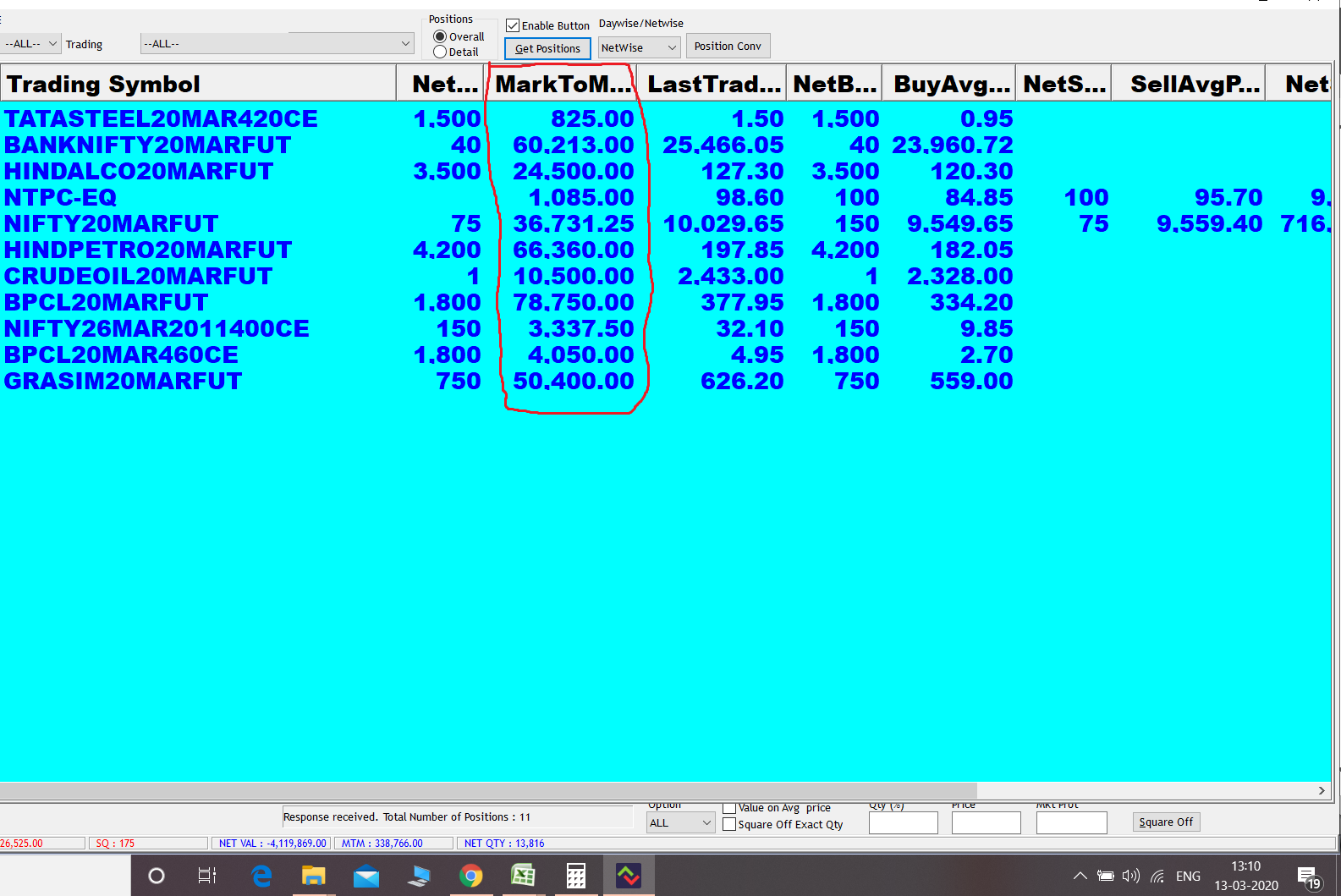
Task: Launch Google Chrome from taskbar
Action: pos(471,876)
